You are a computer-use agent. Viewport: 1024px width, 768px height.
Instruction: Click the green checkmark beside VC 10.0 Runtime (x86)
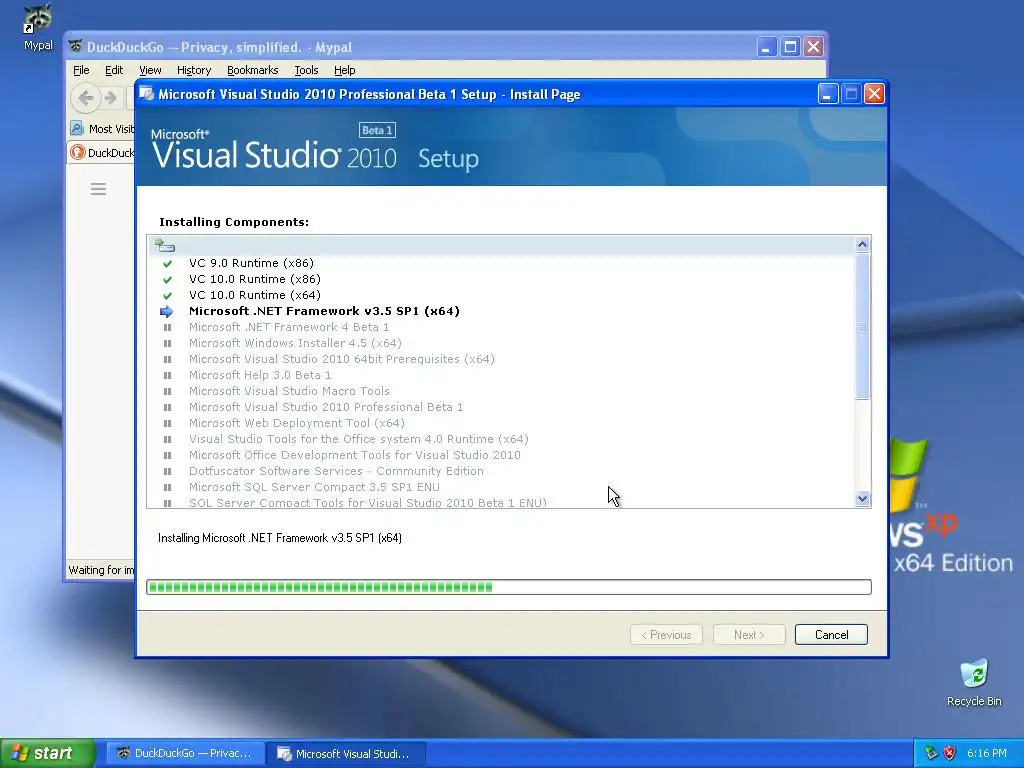click(167, 280)
